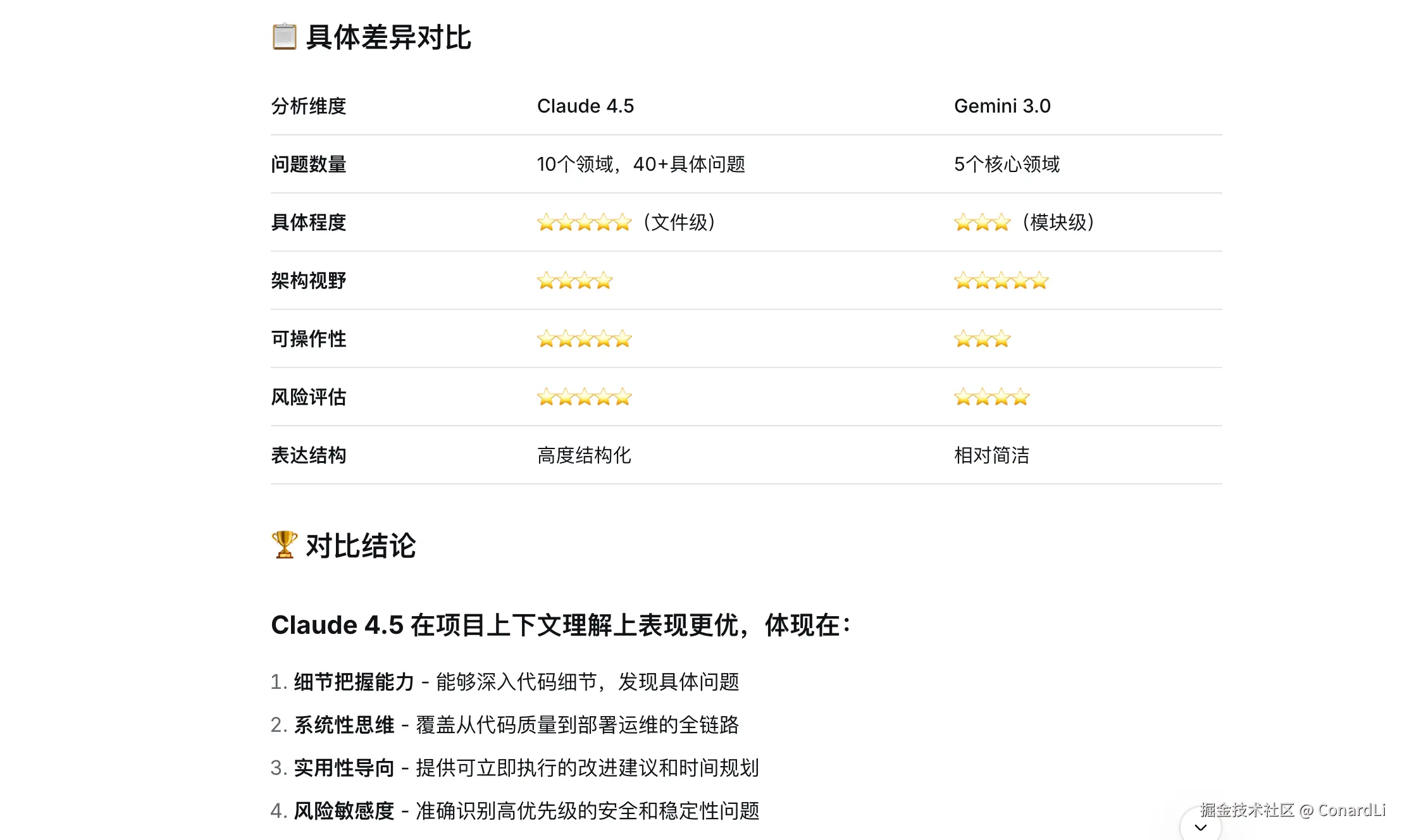Click Gemini's three-star rating in 可操作性 row
Viewport: 1407px width, 840px height.
[x=982, y=339]
